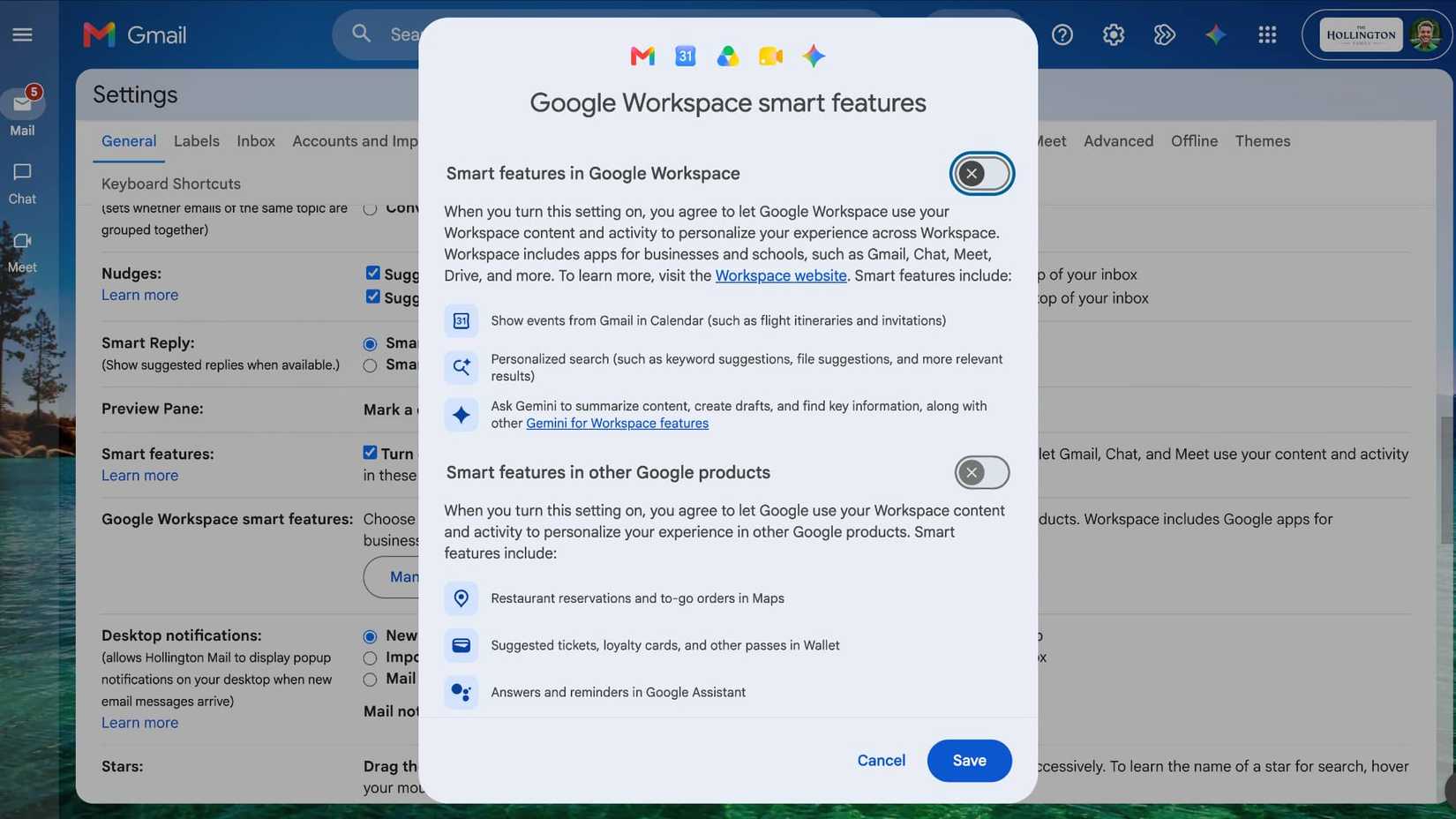
Task: Click the Maps pin feature icon
Action: [461, 598]
